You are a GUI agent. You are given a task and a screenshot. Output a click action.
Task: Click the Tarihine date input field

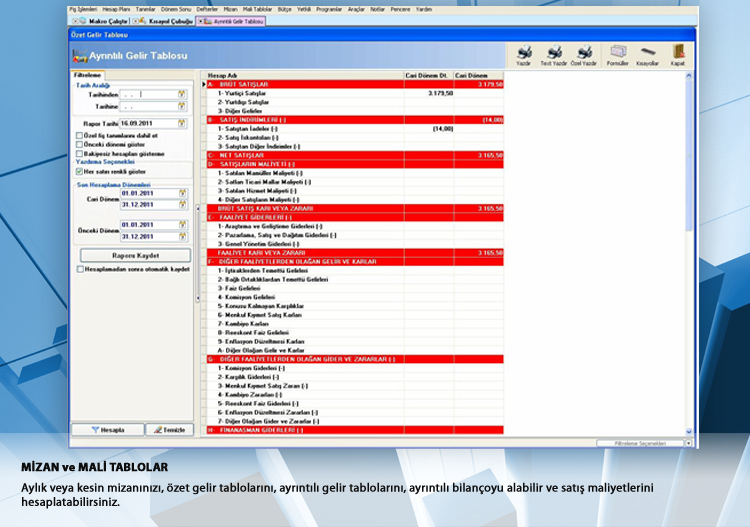(147, 105)
